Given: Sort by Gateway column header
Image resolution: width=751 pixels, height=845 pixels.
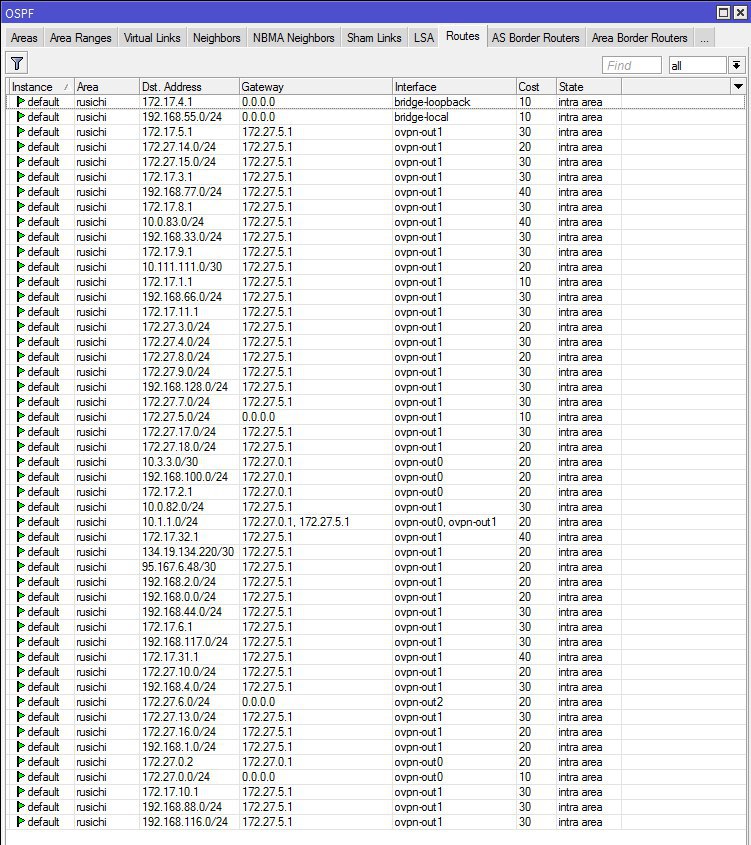Looking at the screenshot, I should [316, 87].
